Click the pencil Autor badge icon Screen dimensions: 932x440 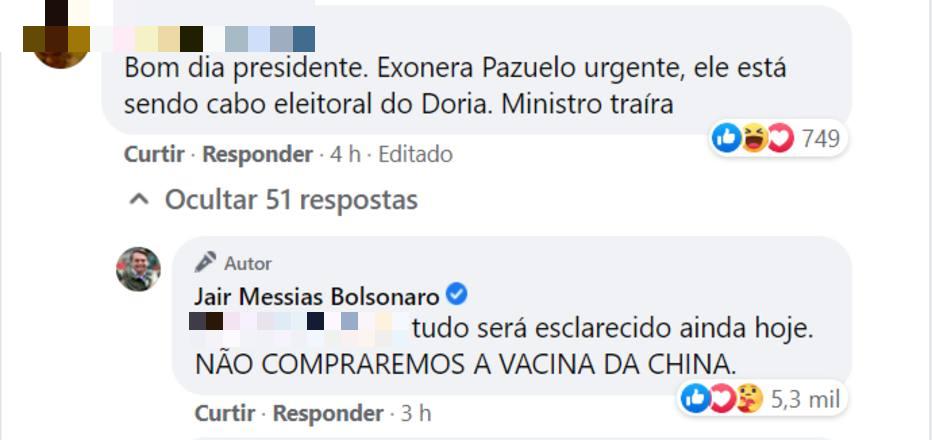pyautogui.click(x=205, y=262)
